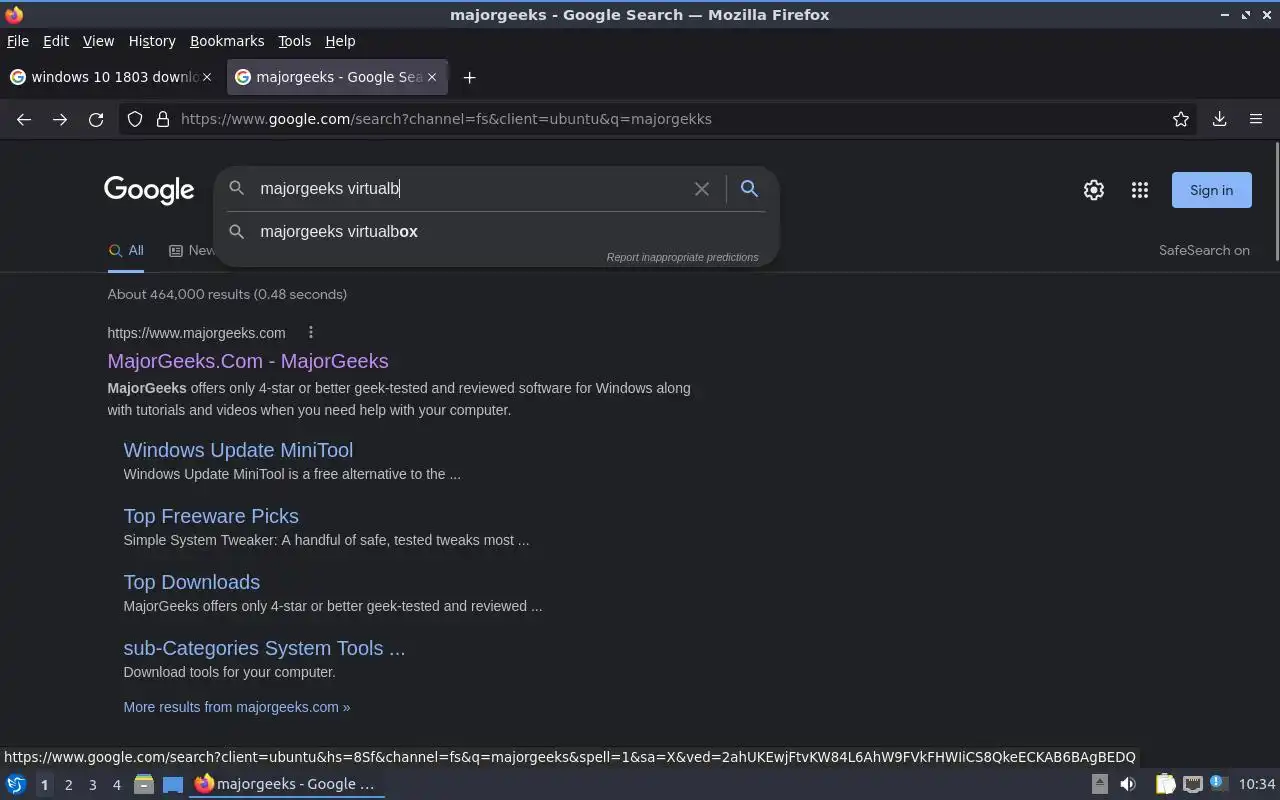1280x800 pixels.
Task: Open Top Freeware Picks link
Action: pyautogui.click(x=211, y=516)
